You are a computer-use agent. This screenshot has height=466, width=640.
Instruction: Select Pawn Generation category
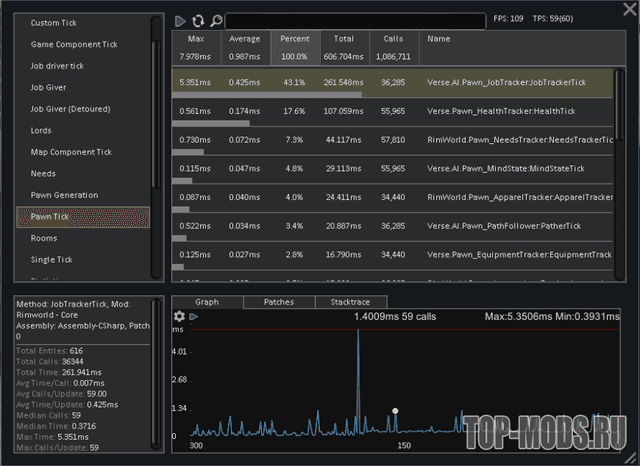83,195
